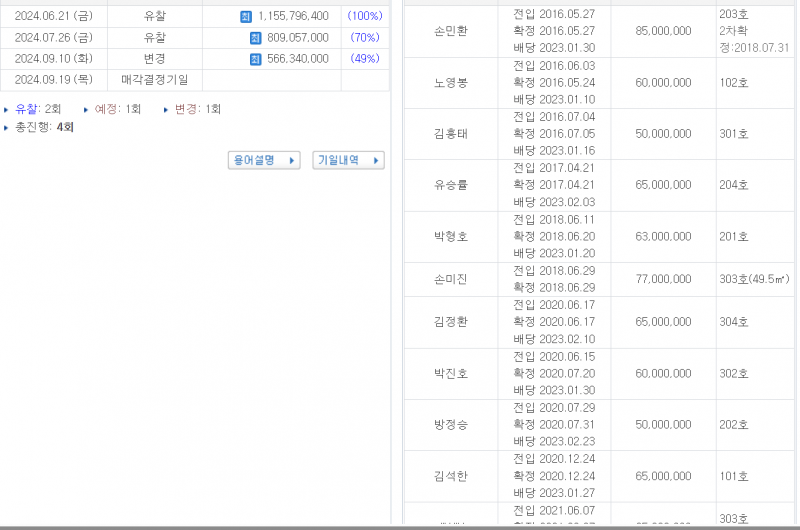Click the 확정 2020.07.20 date entry
Image resolution: width=800 pixels, height=530 pixels.
point(554,373)
